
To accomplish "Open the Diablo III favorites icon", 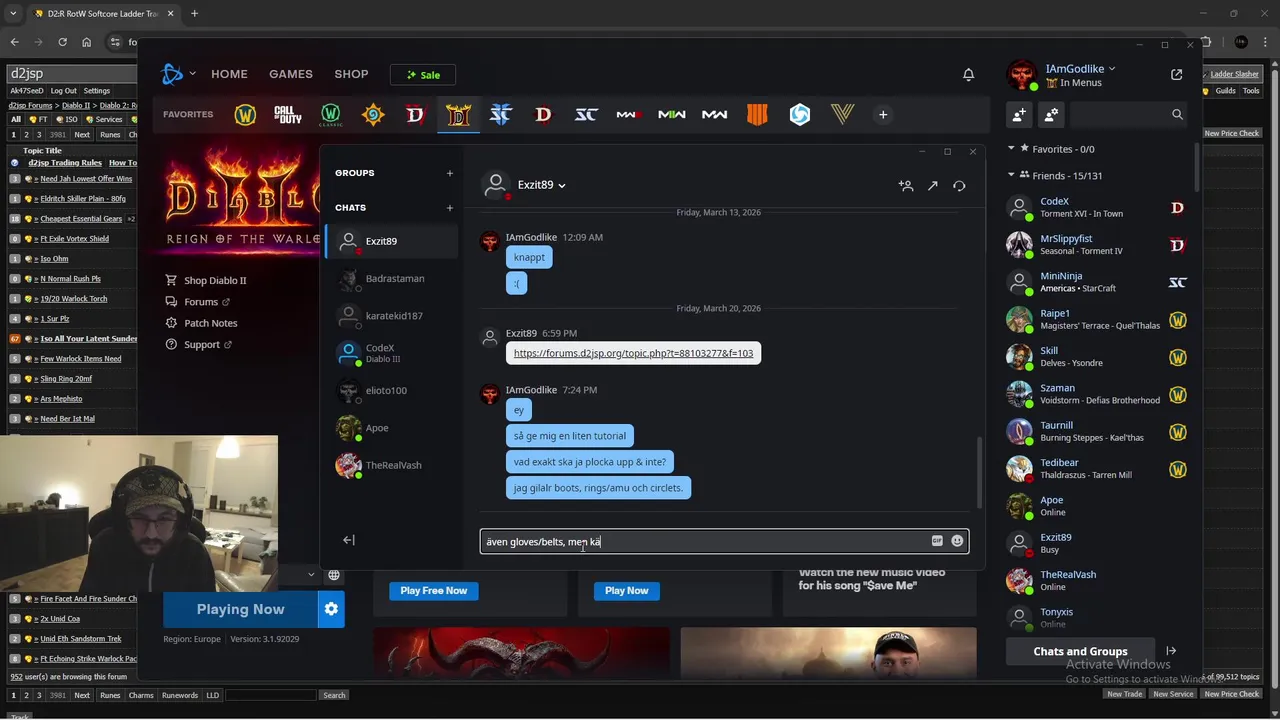I will click(x=543, y=115).
